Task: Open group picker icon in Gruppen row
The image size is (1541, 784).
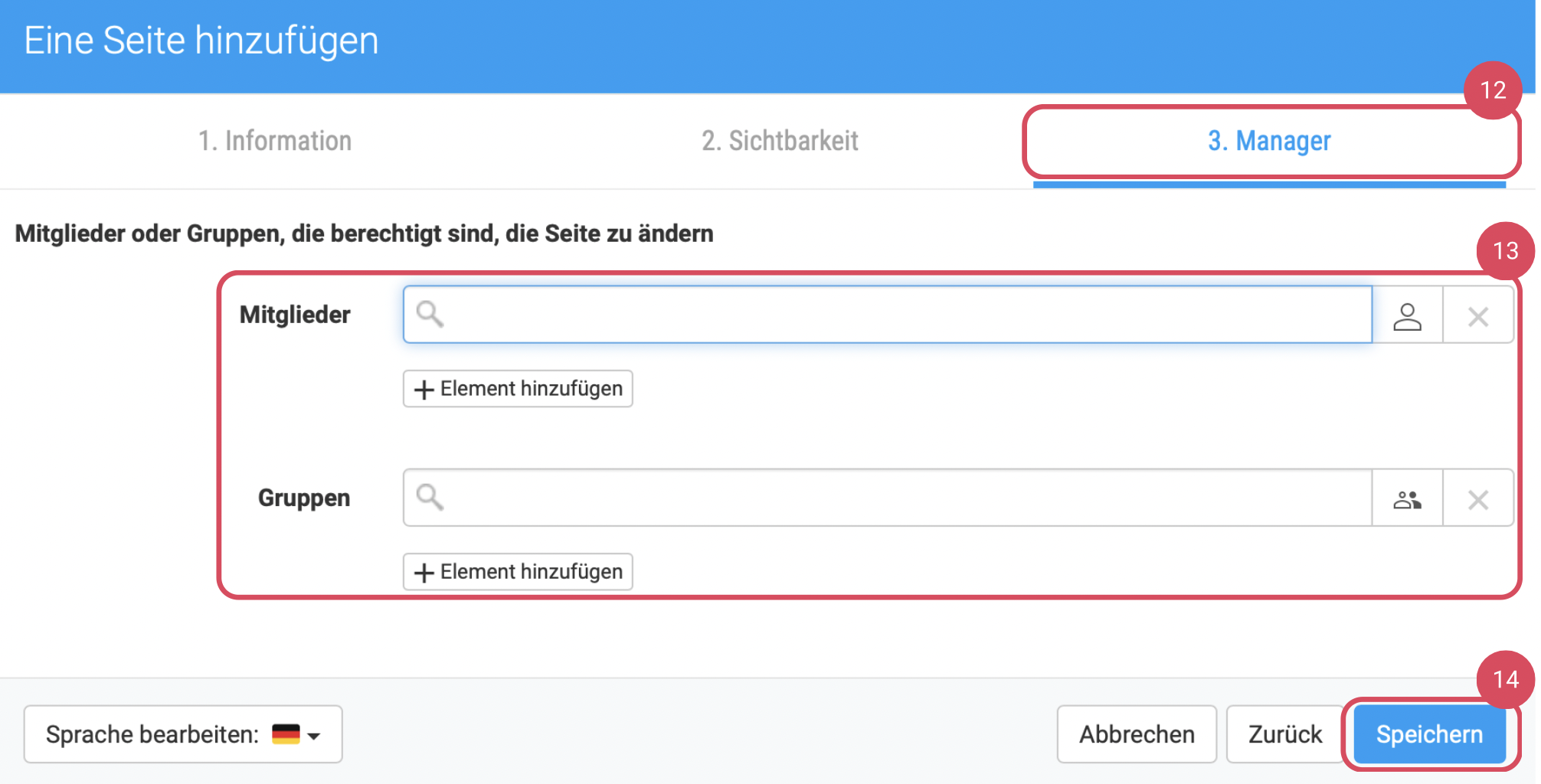Action: tap(1407, 499)
